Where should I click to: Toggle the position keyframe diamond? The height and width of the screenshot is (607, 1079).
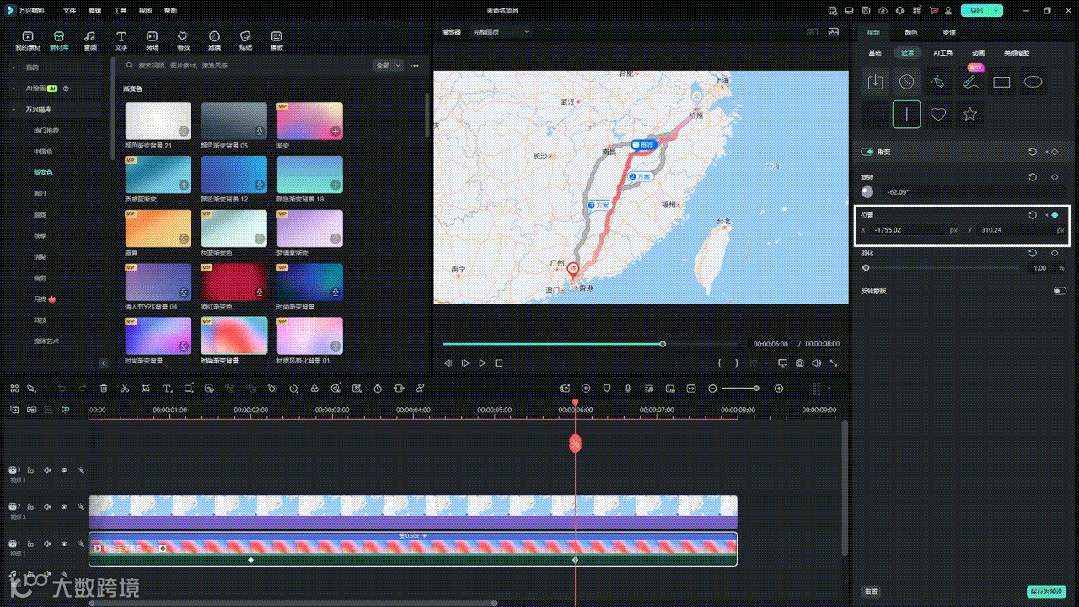click(x=1054, y=215)
